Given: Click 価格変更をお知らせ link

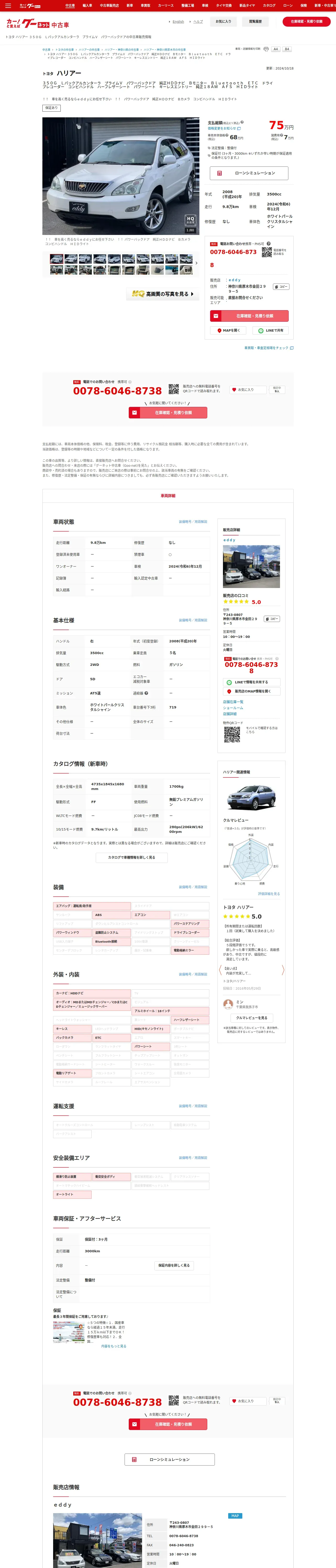Looking at the screenshot, I should pyautogui.click(x=225, y=128).
